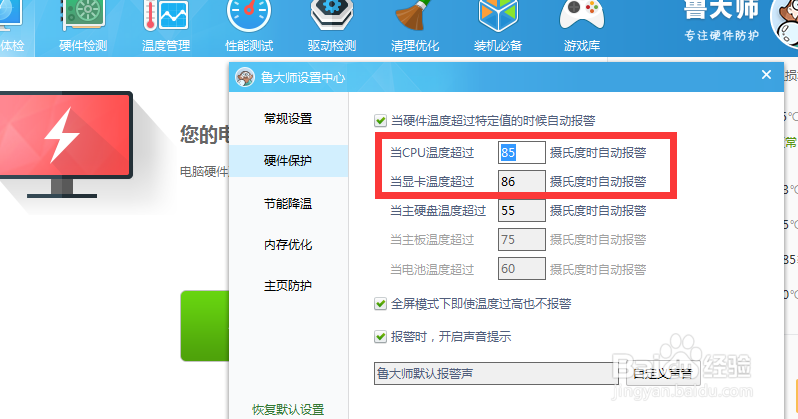
Task: Open 驱动检测 driver detection icon
Action: (x=332, y=16)
